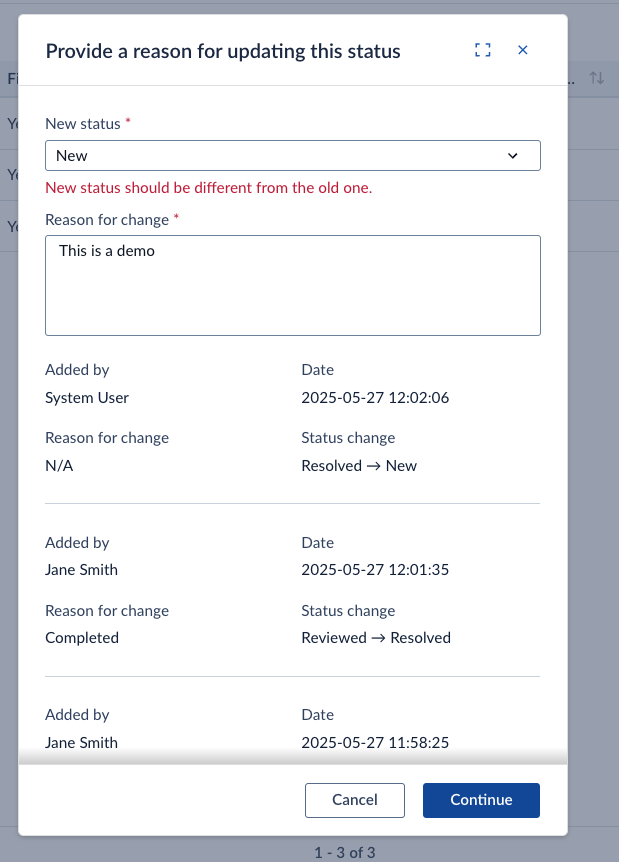Select the System User history entry name
Screen dimensions: 619x862
click(87, 397)
